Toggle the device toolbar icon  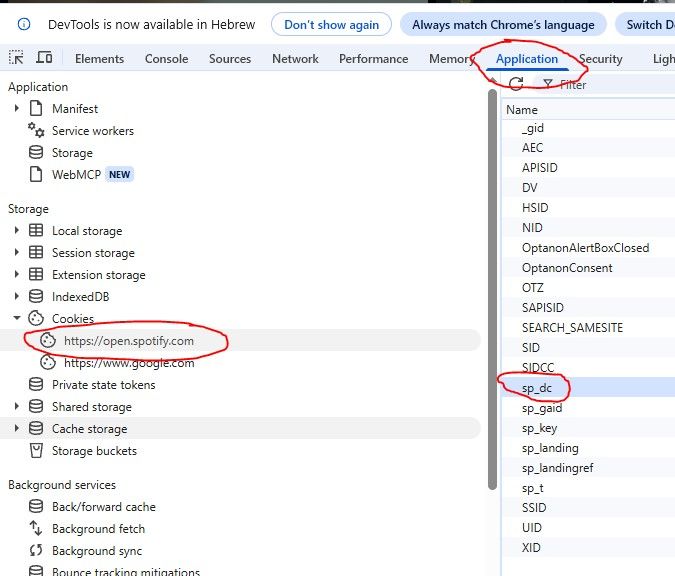click(44, 57)
